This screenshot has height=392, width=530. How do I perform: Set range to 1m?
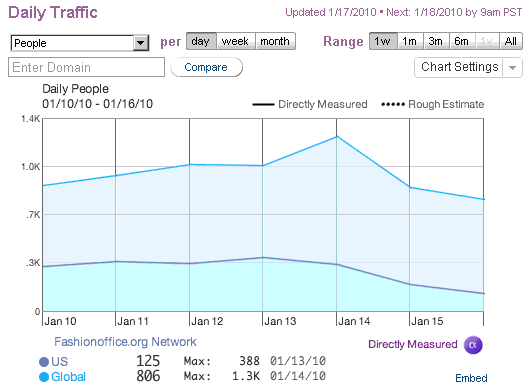(410, 41)
